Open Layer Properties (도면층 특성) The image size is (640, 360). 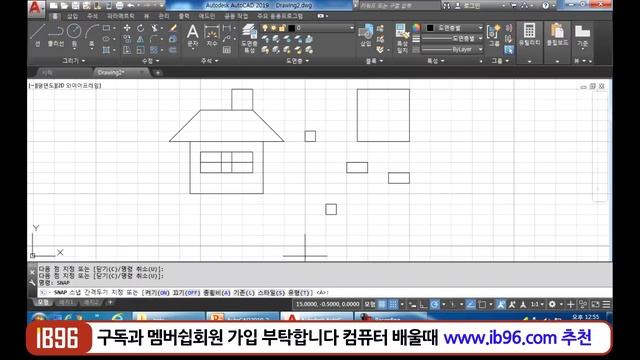coord(249,38)
